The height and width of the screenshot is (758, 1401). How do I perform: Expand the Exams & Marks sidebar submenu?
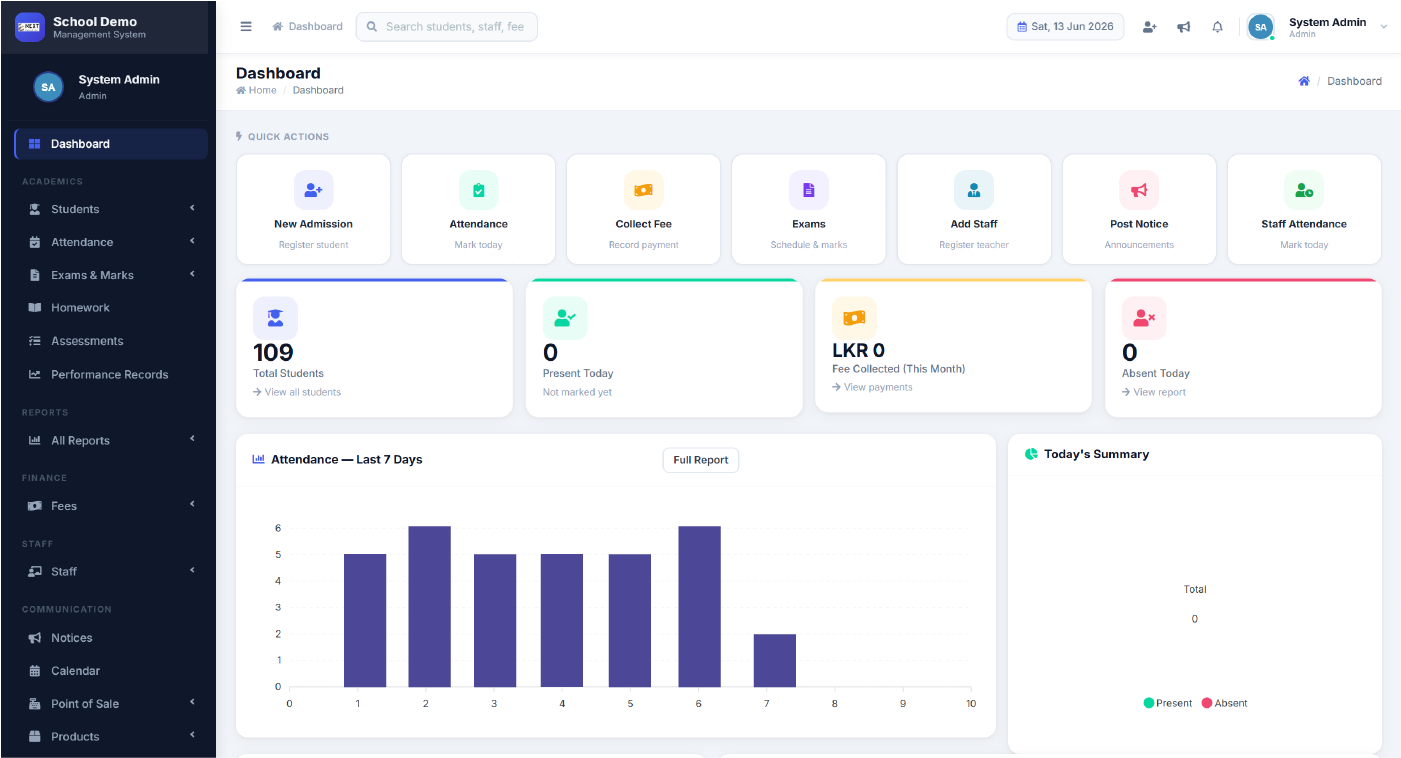(111, 275)
